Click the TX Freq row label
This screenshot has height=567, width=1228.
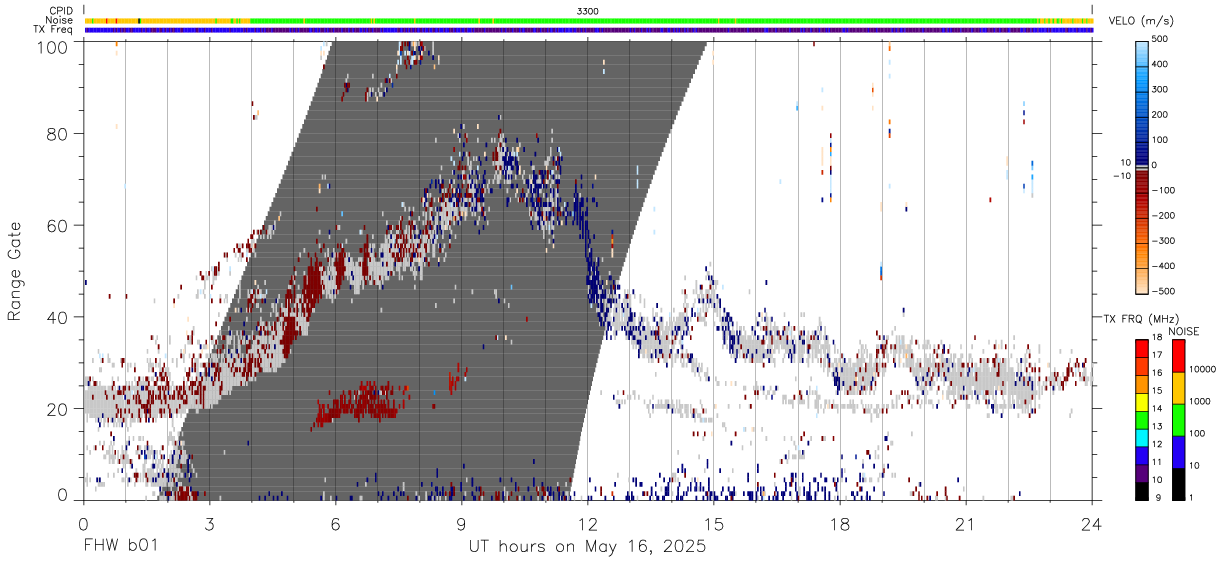(53, 29)
